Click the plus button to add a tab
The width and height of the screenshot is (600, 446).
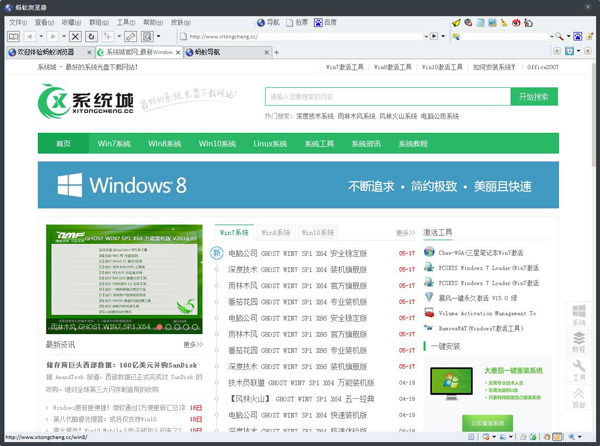click(x=276, y=52)
